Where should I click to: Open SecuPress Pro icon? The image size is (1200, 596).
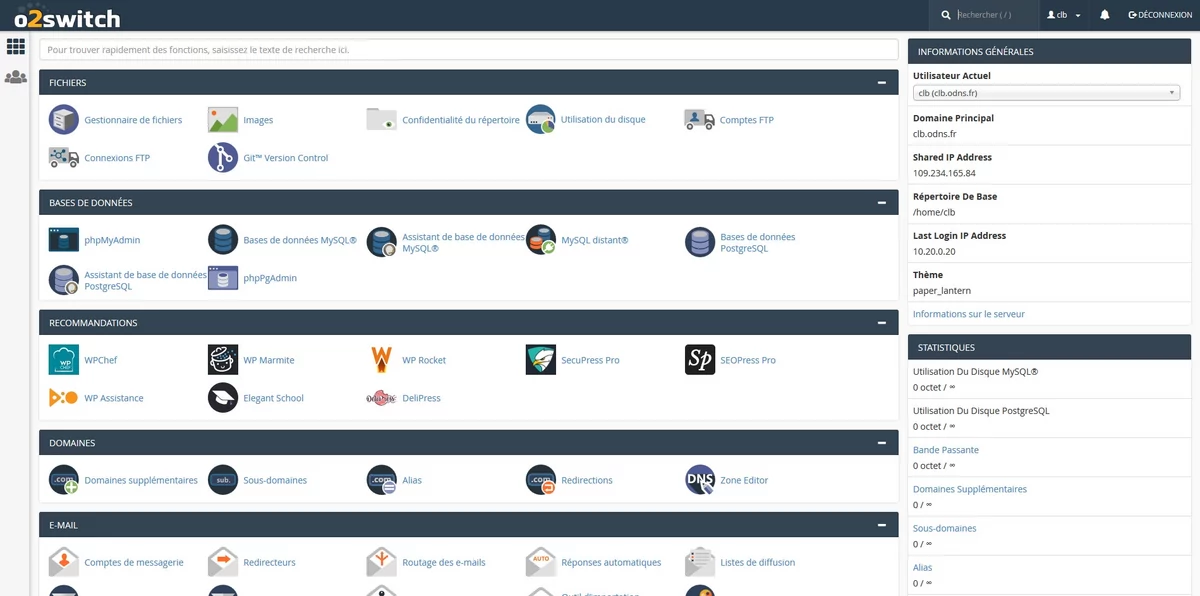point(541,360)
